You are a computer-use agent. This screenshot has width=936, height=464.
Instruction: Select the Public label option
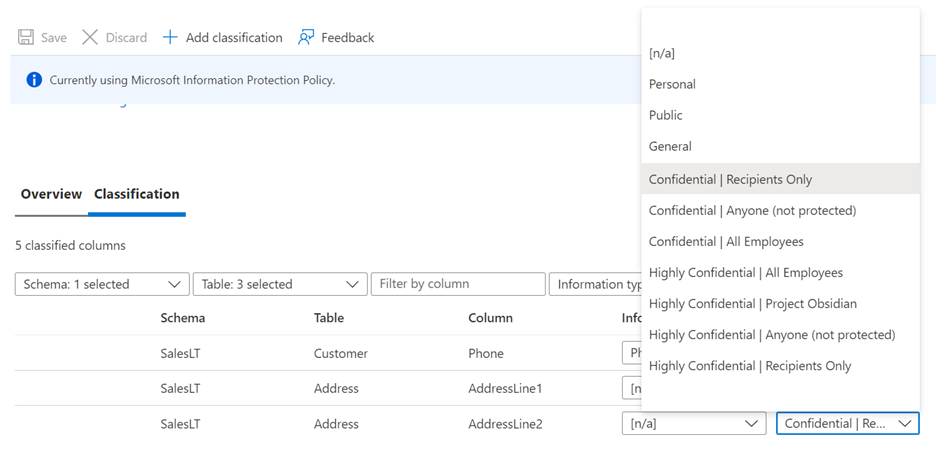tap(666, 115)
